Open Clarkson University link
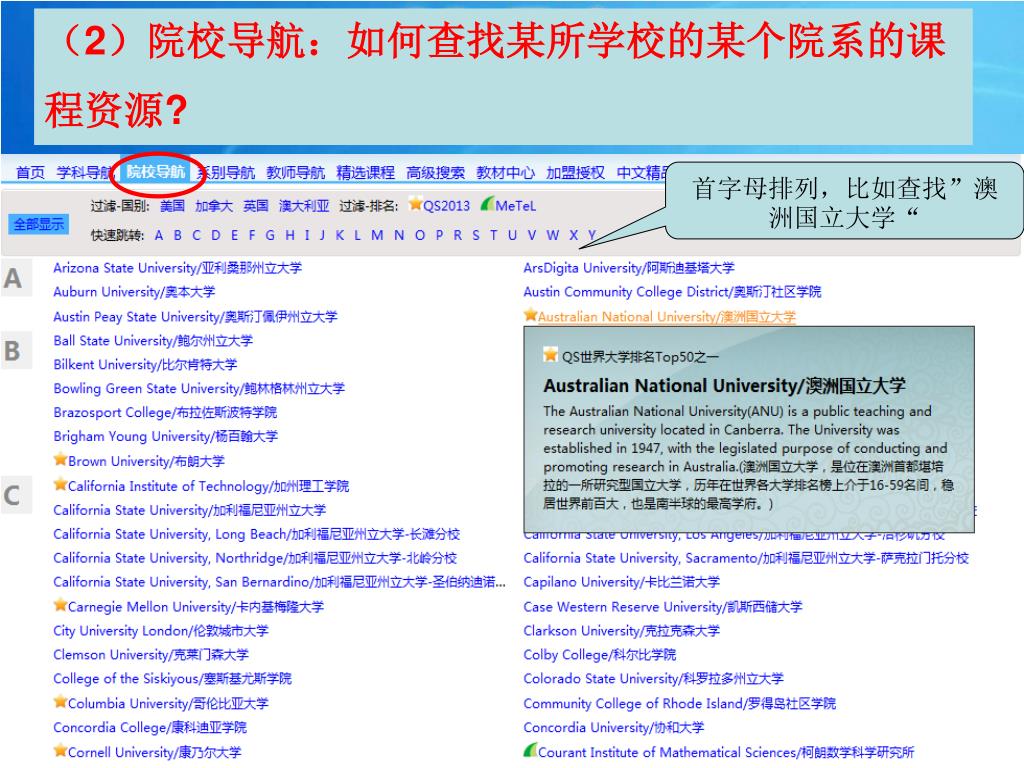Screen dimensions: 1024x768 (622, 631)
